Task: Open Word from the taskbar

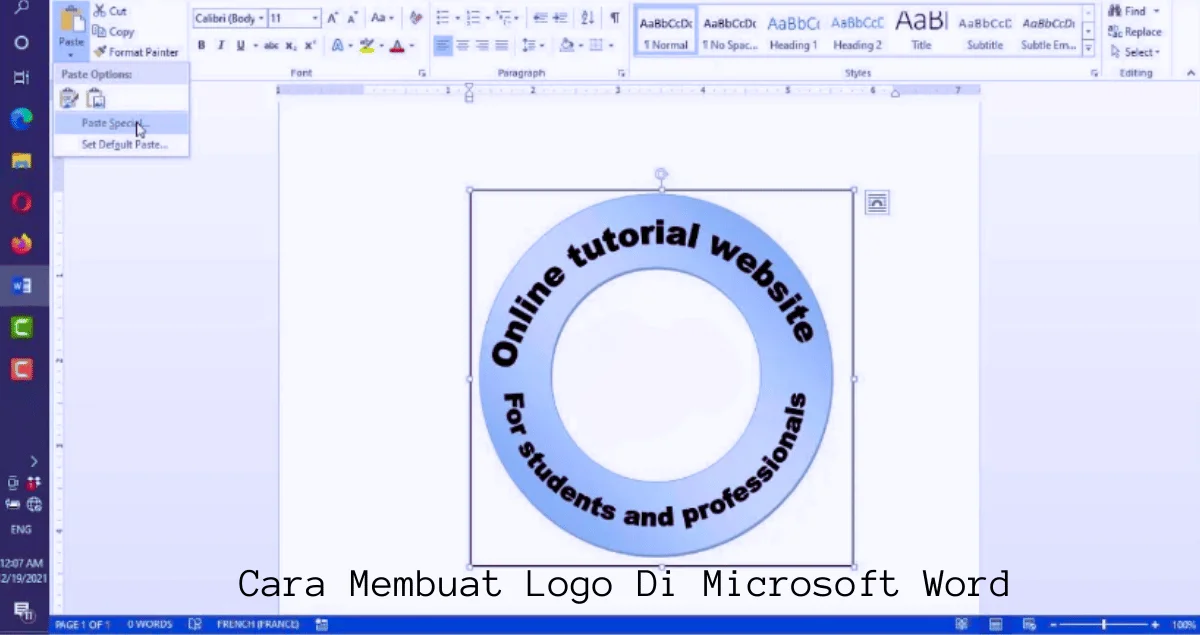Action: tap(21, 285)
